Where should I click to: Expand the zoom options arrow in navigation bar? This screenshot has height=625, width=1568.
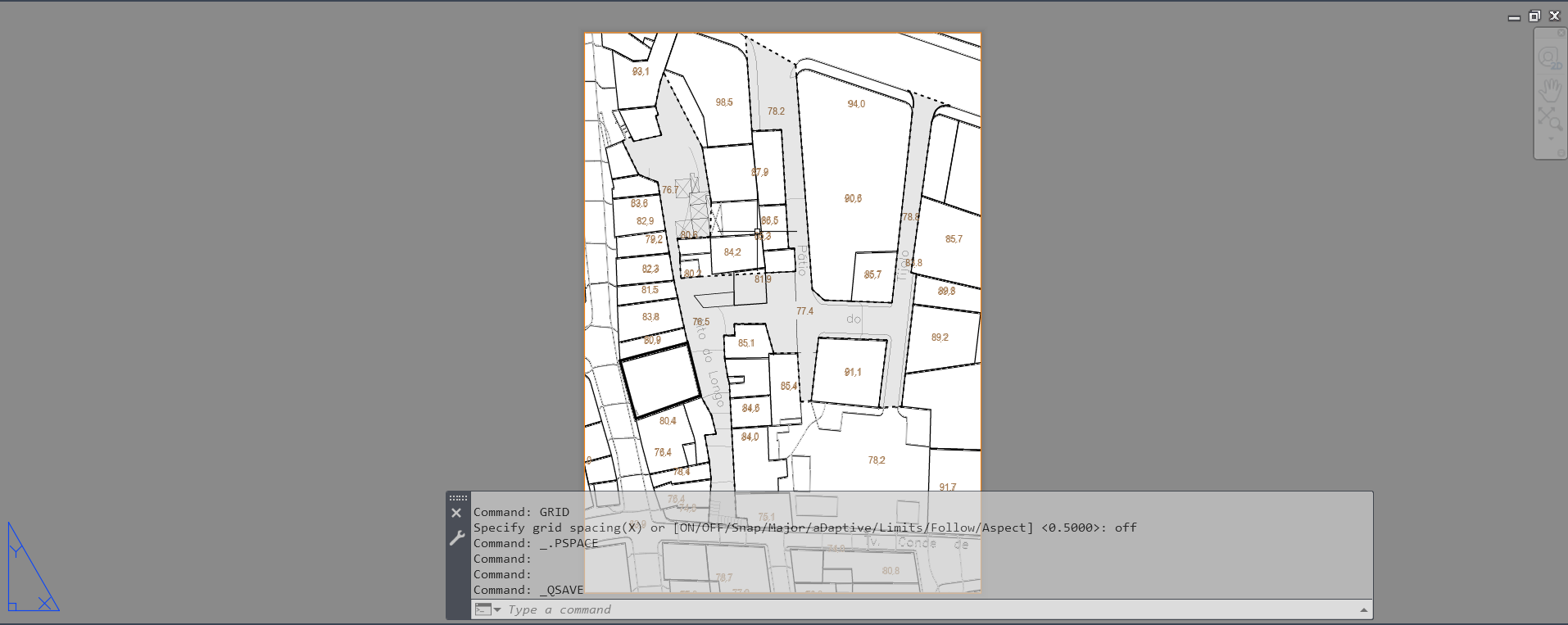1550,139
